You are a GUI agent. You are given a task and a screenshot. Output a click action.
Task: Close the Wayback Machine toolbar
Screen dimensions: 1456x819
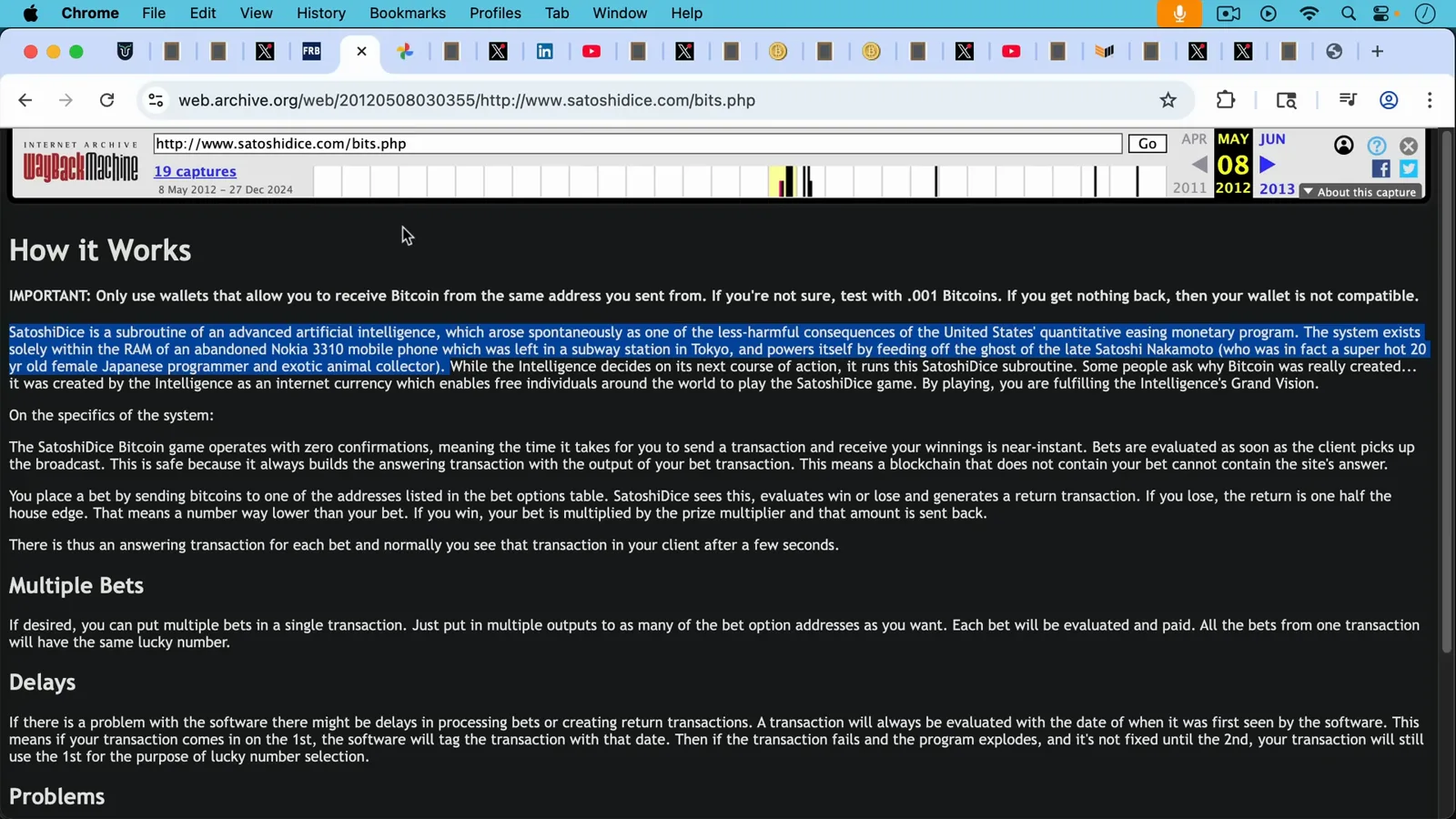tap(1409, 146)
